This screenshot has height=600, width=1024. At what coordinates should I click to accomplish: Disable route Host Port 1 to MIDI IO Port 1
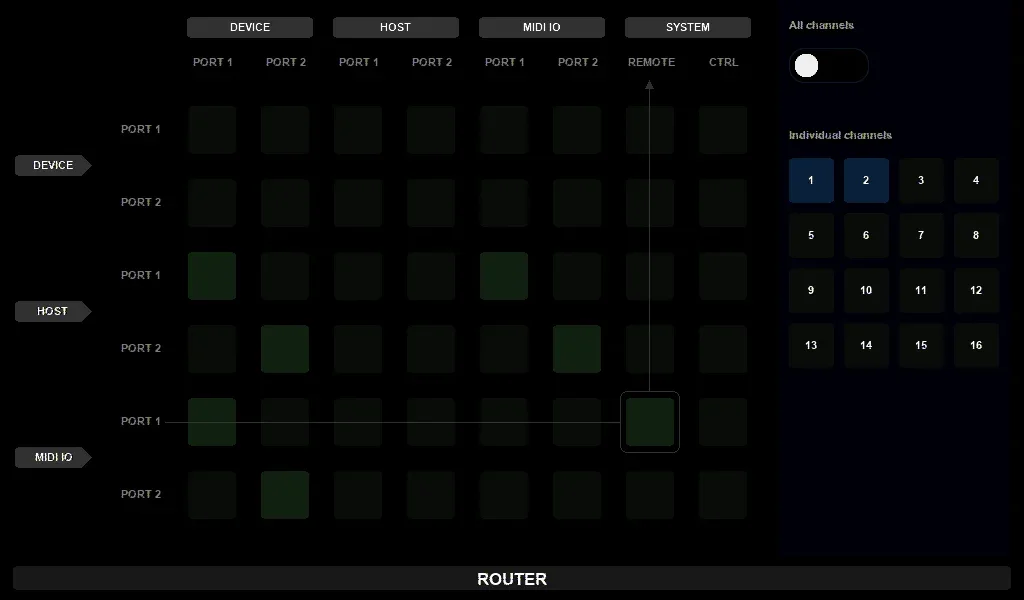pyautogui.click(x=504, y=276)
